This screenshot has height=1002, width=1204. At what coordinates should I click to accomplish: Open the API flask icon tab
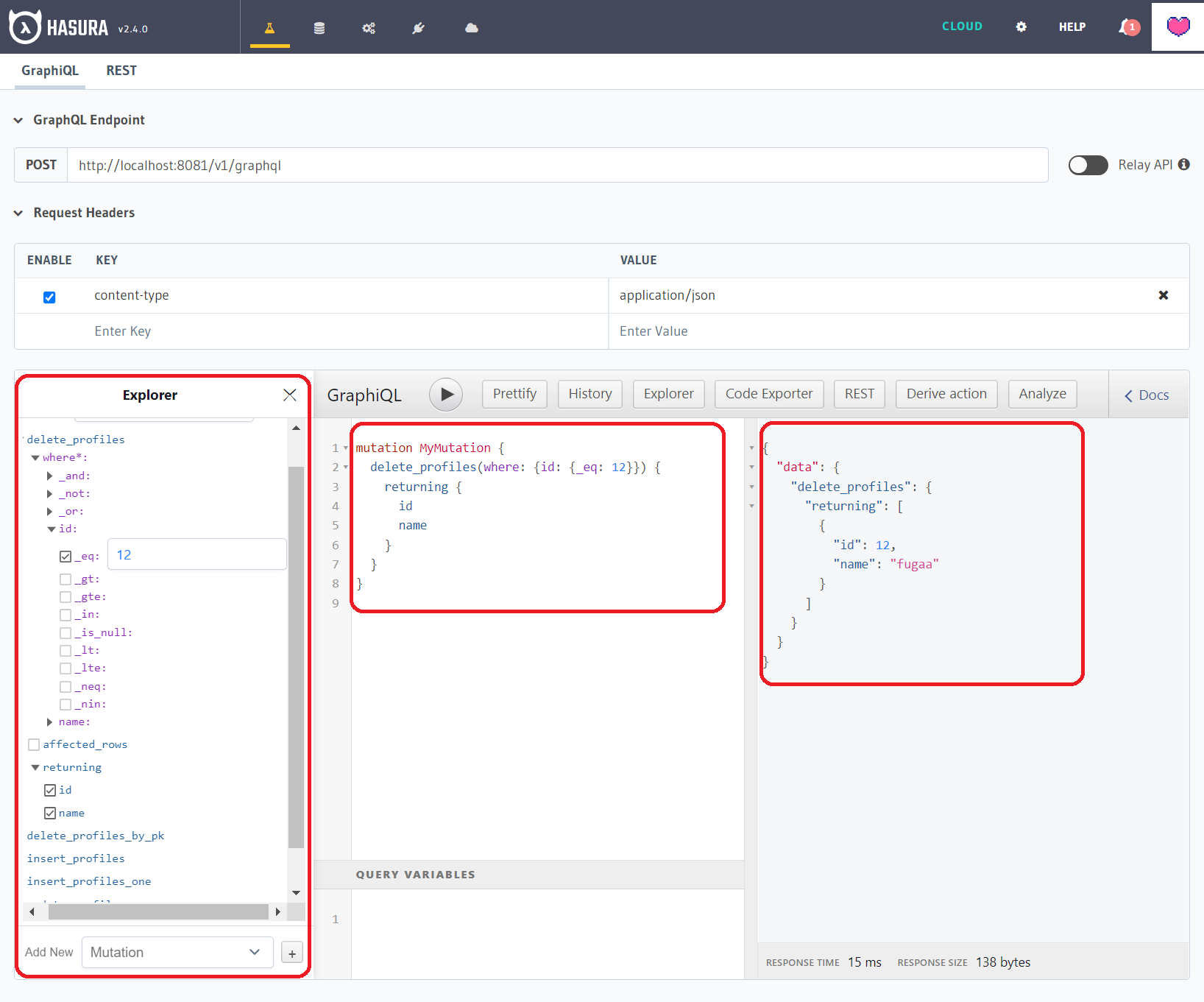(269, 28)
